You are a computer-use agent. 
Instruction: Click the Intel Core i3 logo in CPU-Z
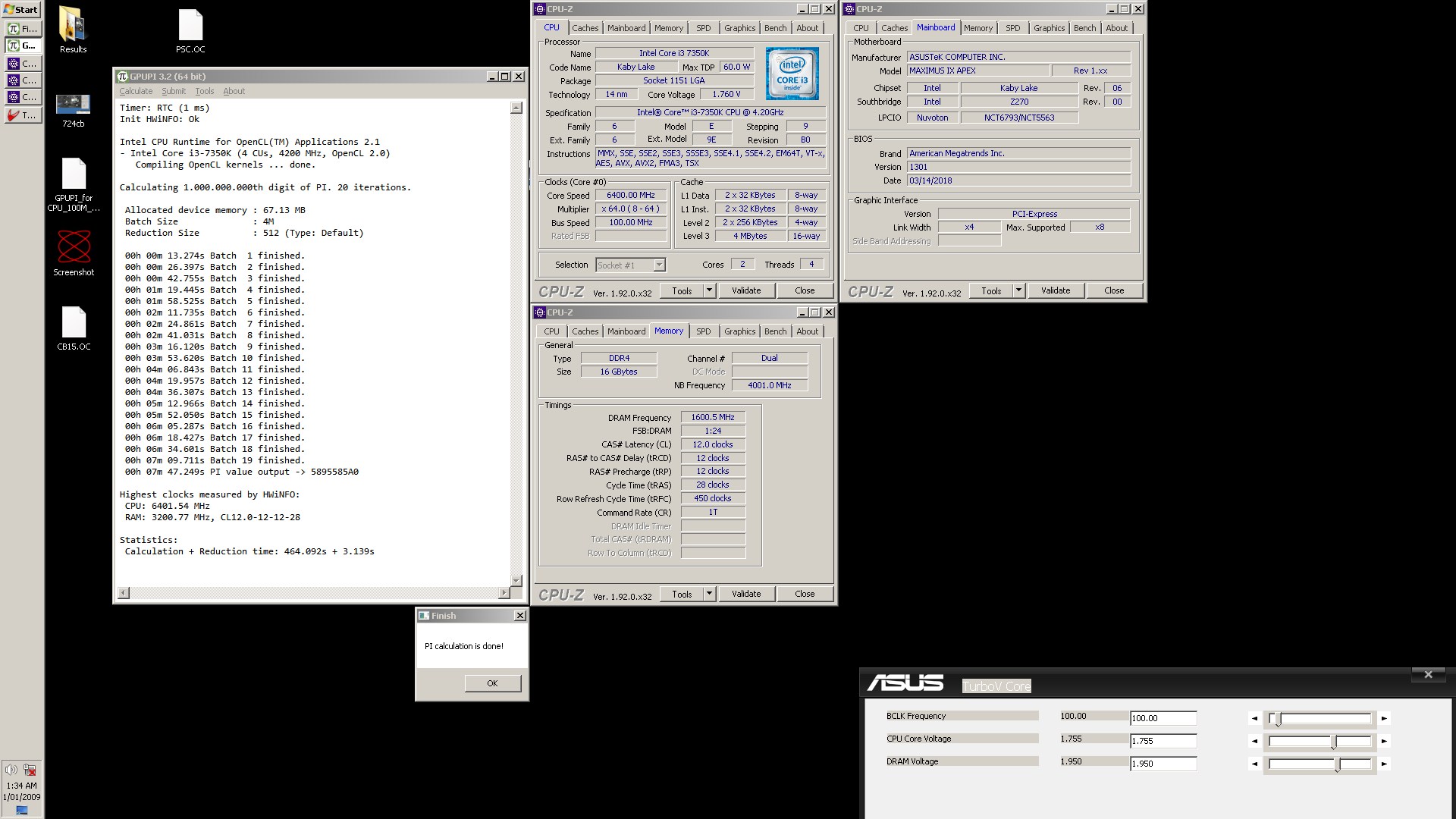(x=792, y=74)
